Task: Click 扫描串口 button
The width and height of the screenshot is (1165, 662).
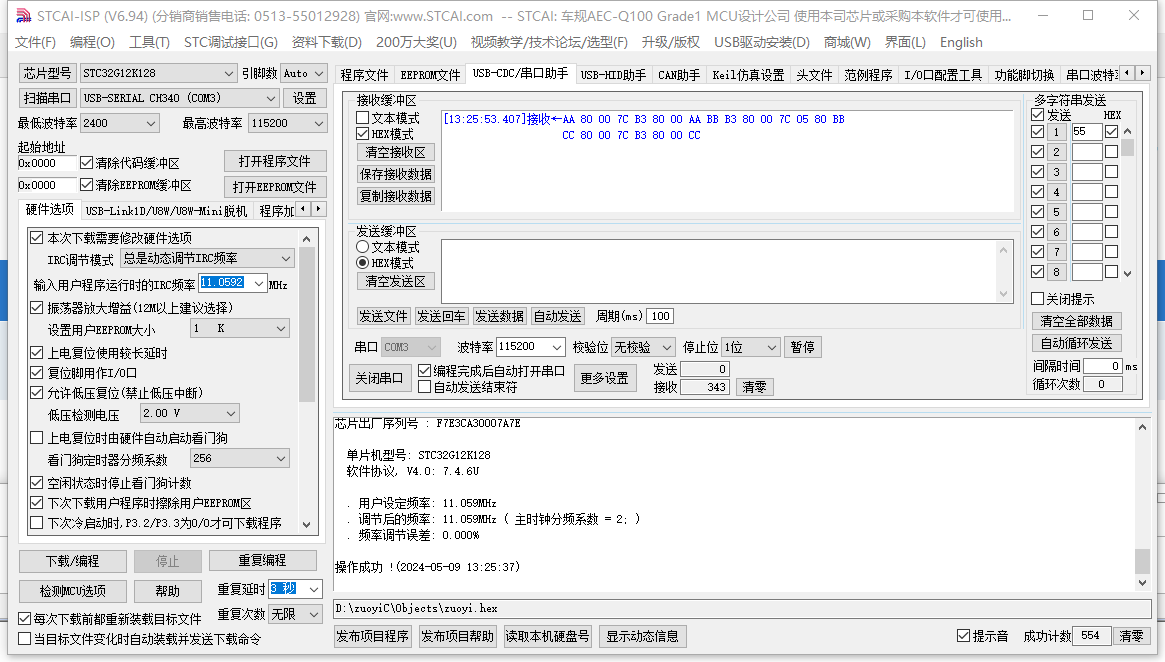Action: pos(47,98)
